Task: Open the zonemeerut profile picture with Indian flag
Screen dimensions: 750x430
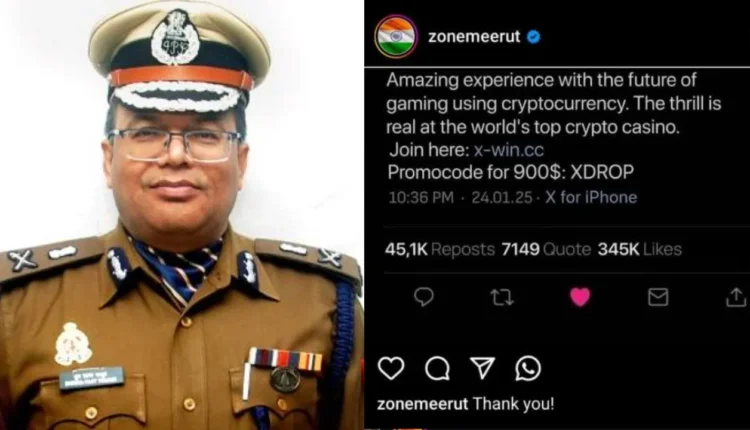Action: [x=396, y=37]
